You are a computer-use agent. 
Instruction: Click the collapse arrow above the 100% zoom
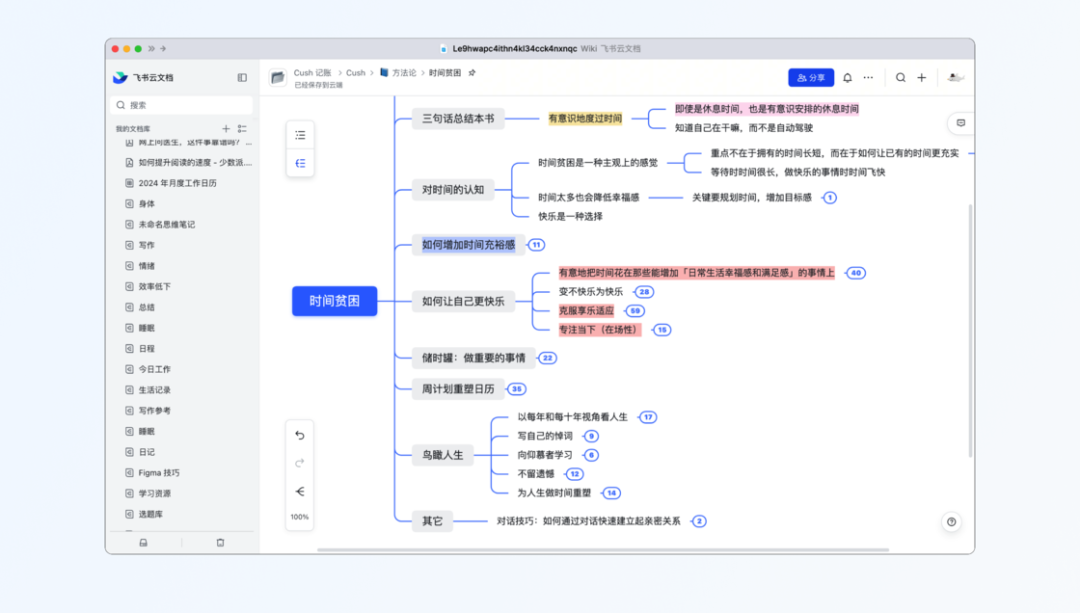tap(300, 491)
